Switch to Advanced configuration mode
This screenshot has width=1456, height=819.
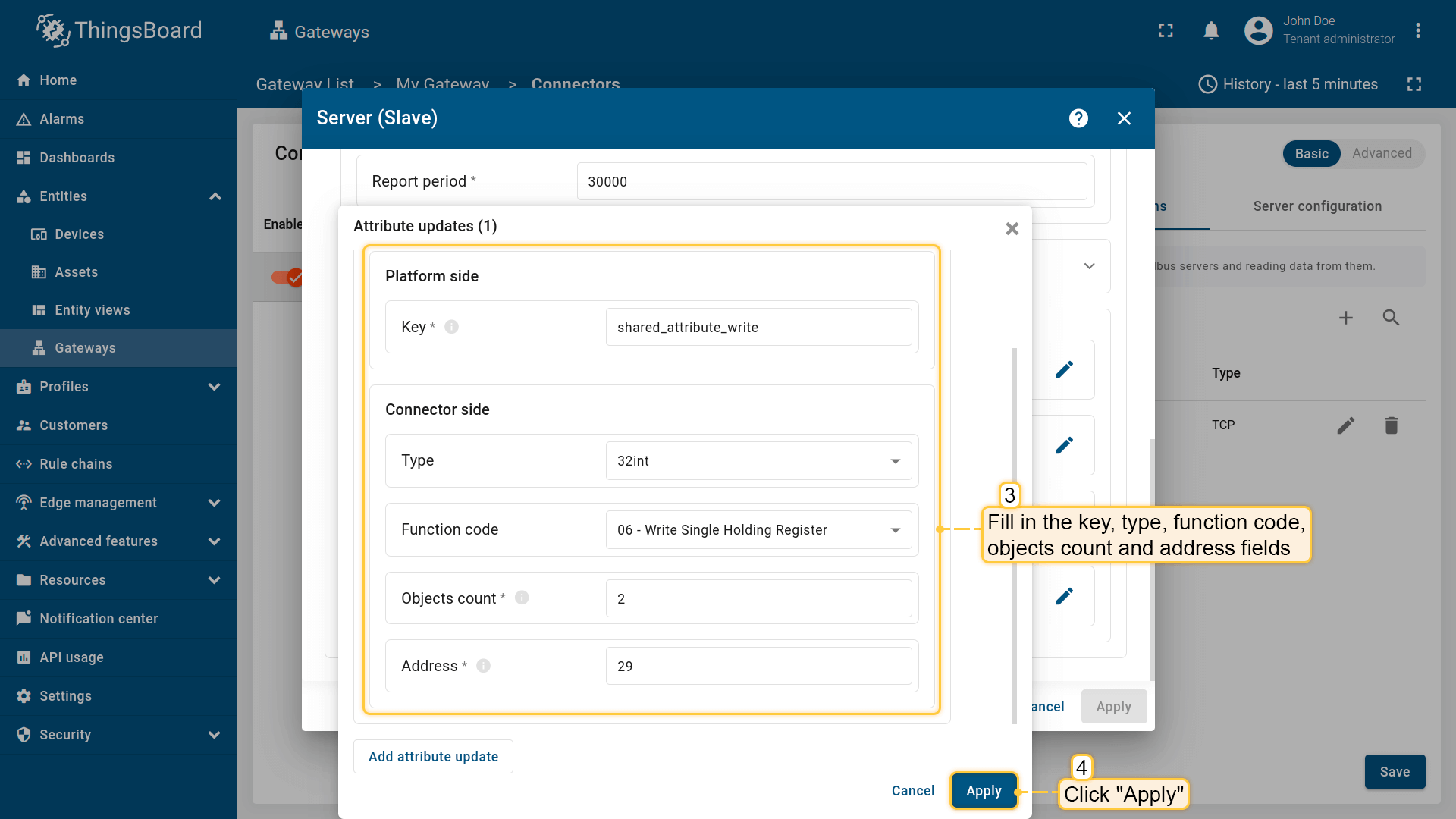(x=1382, y=154)
